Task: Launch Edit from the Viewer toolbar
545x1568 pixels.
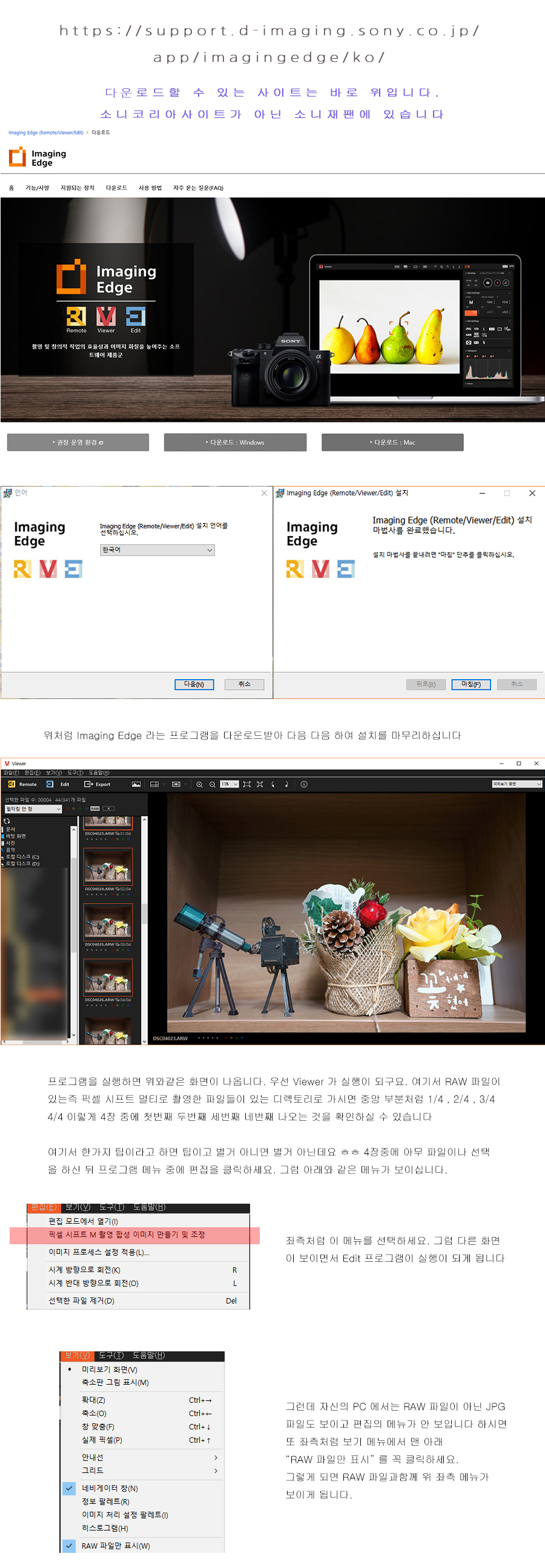Action: pos(59,784)
